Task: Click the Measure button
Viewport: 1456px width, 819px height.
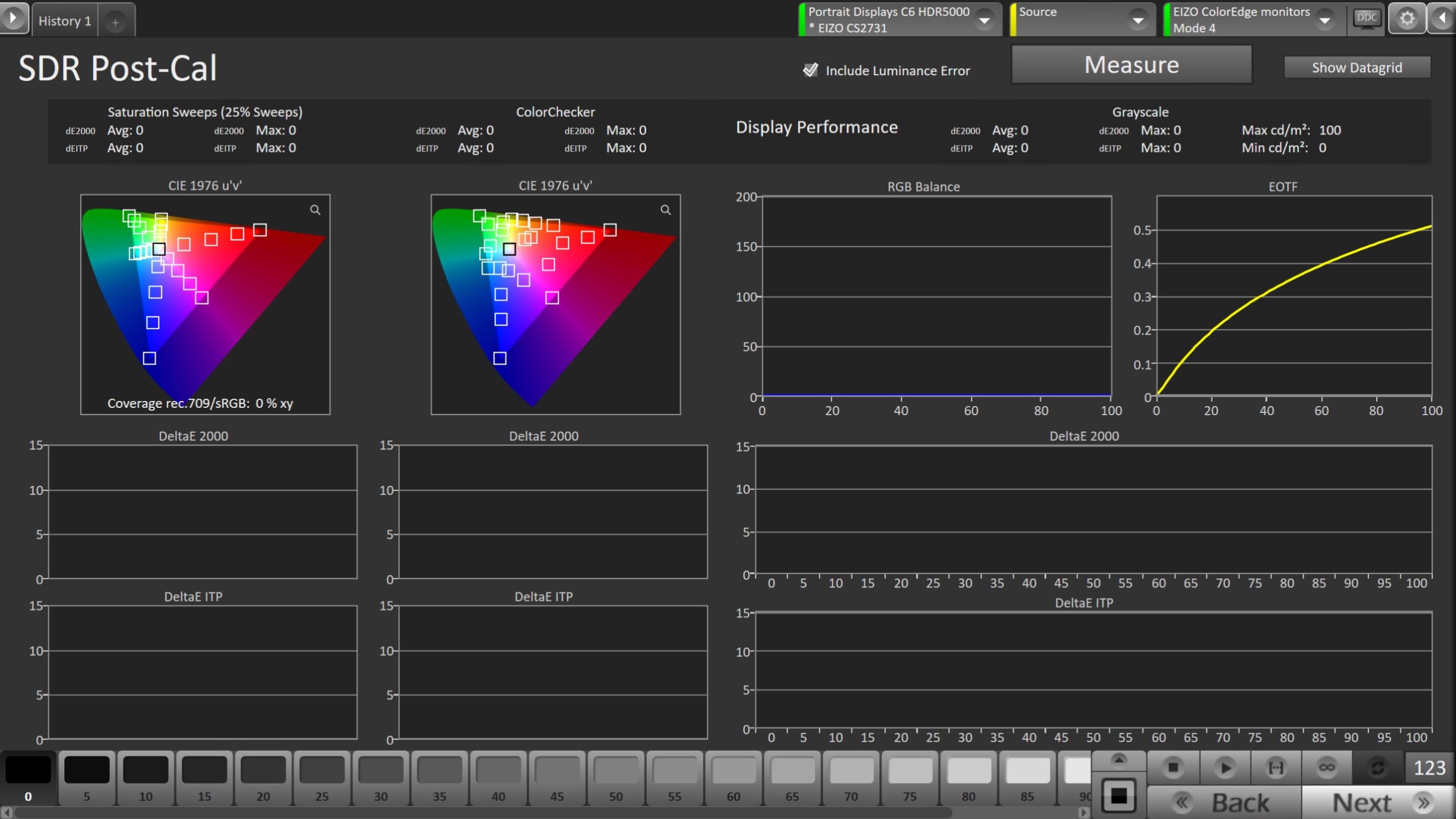Action: (x=1131, y=65)
